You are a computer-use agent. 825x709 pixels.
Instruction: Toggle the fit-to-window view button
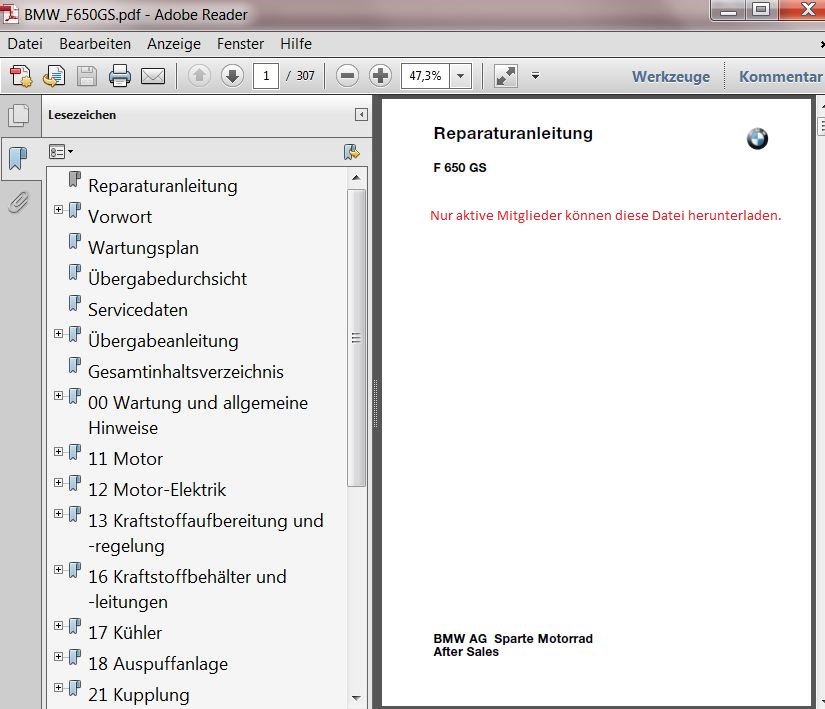coord(506,76)
